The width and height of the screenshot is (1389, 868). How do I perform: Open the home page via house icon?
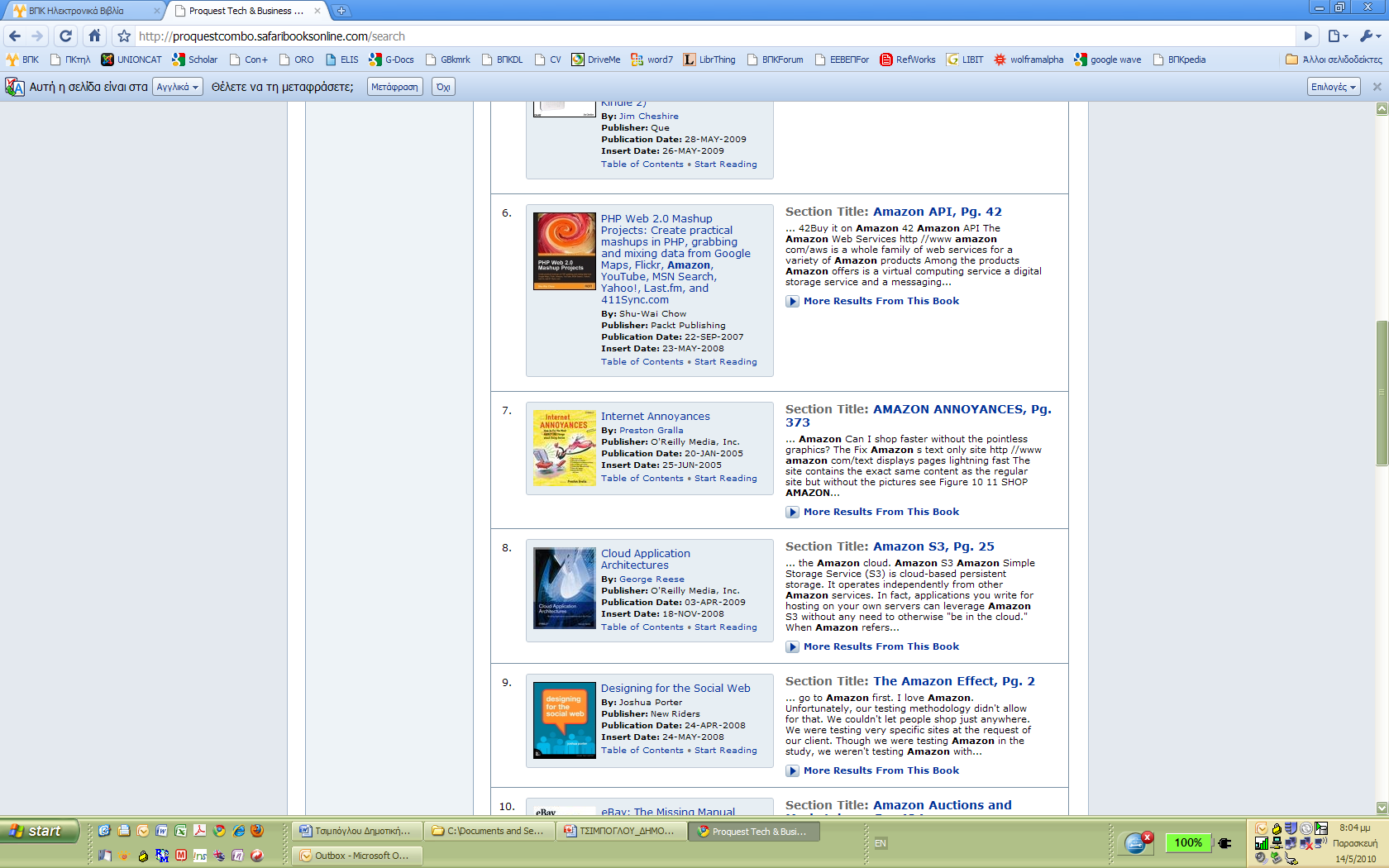pyautogui.click(x=95, y=36)
